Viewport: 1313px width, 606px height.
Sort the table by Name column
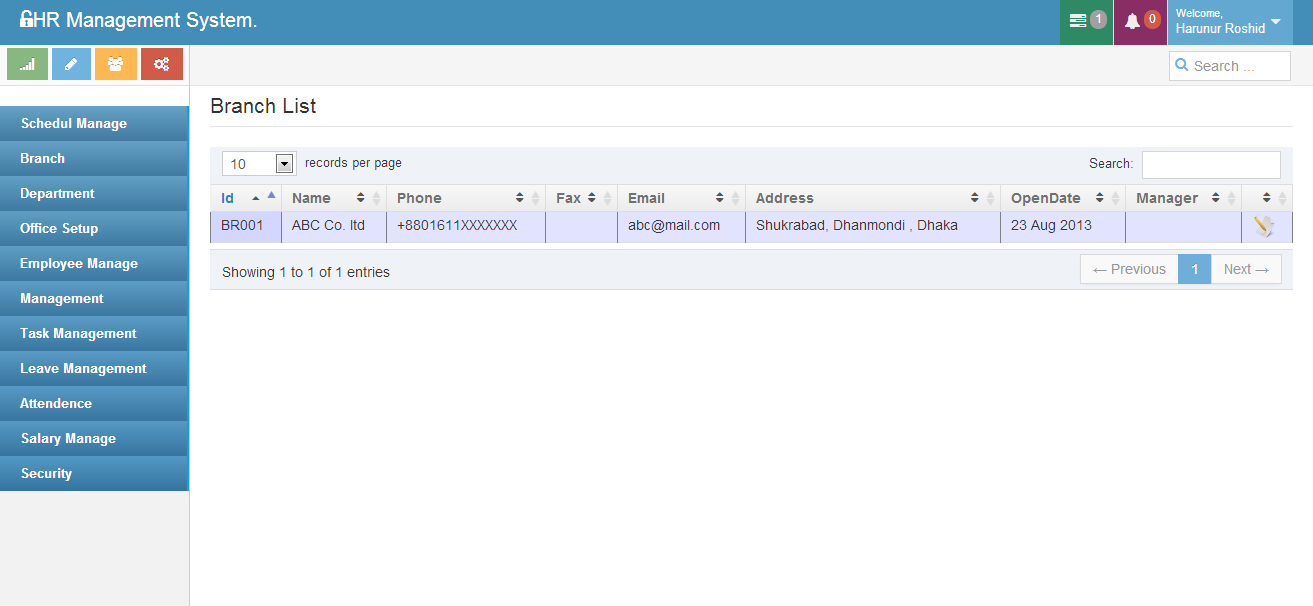click(334, 198)
